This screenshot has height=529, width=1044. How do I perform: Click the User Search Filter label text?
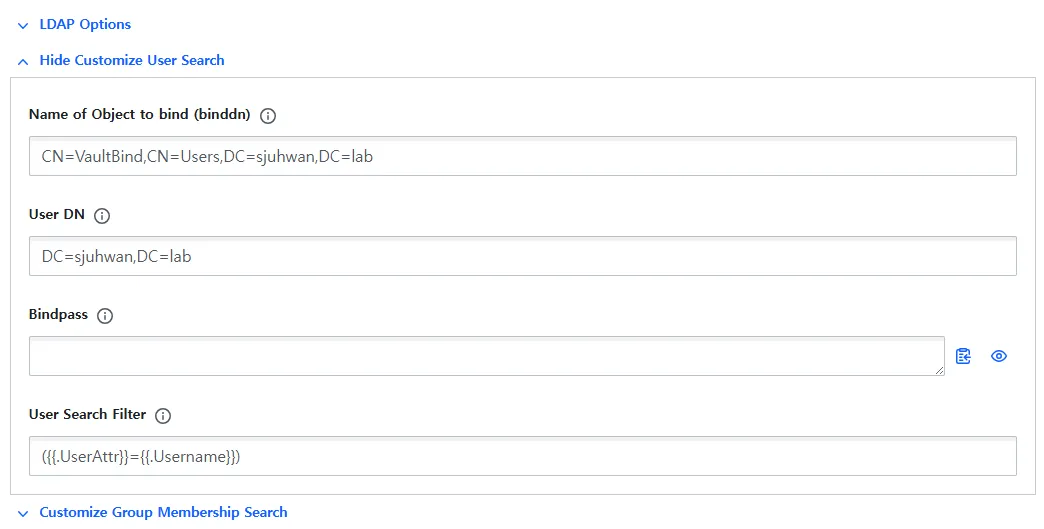(x=87, y=414)
